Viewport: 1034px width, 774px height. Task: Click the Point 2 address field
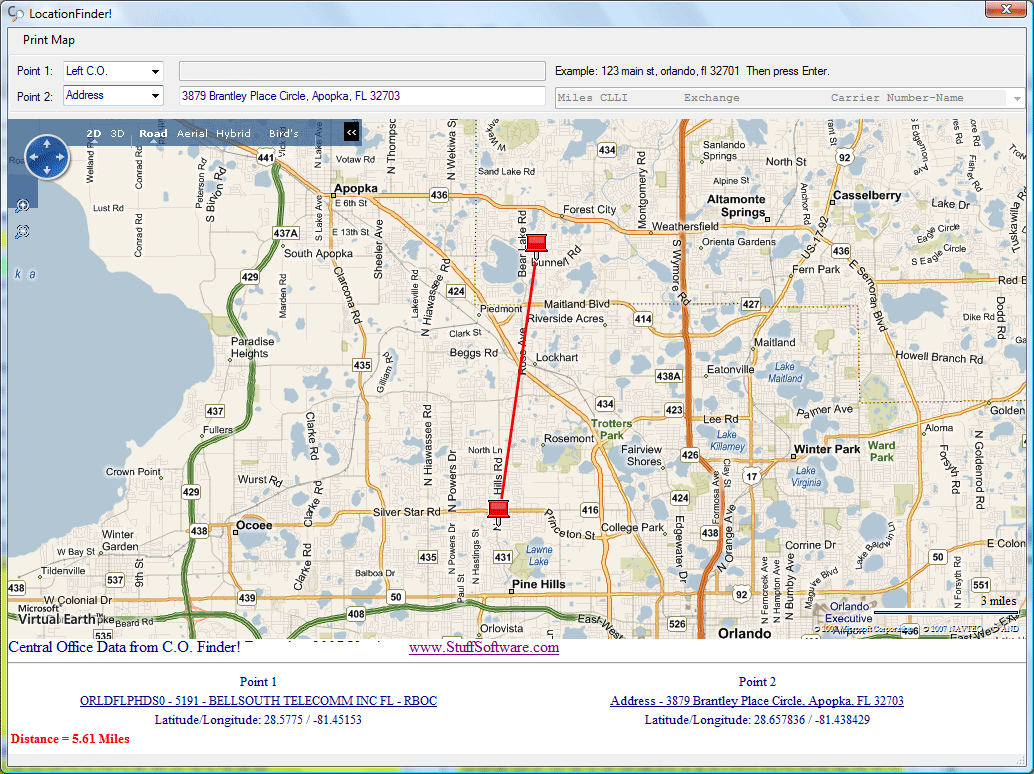tap(362, 96)
